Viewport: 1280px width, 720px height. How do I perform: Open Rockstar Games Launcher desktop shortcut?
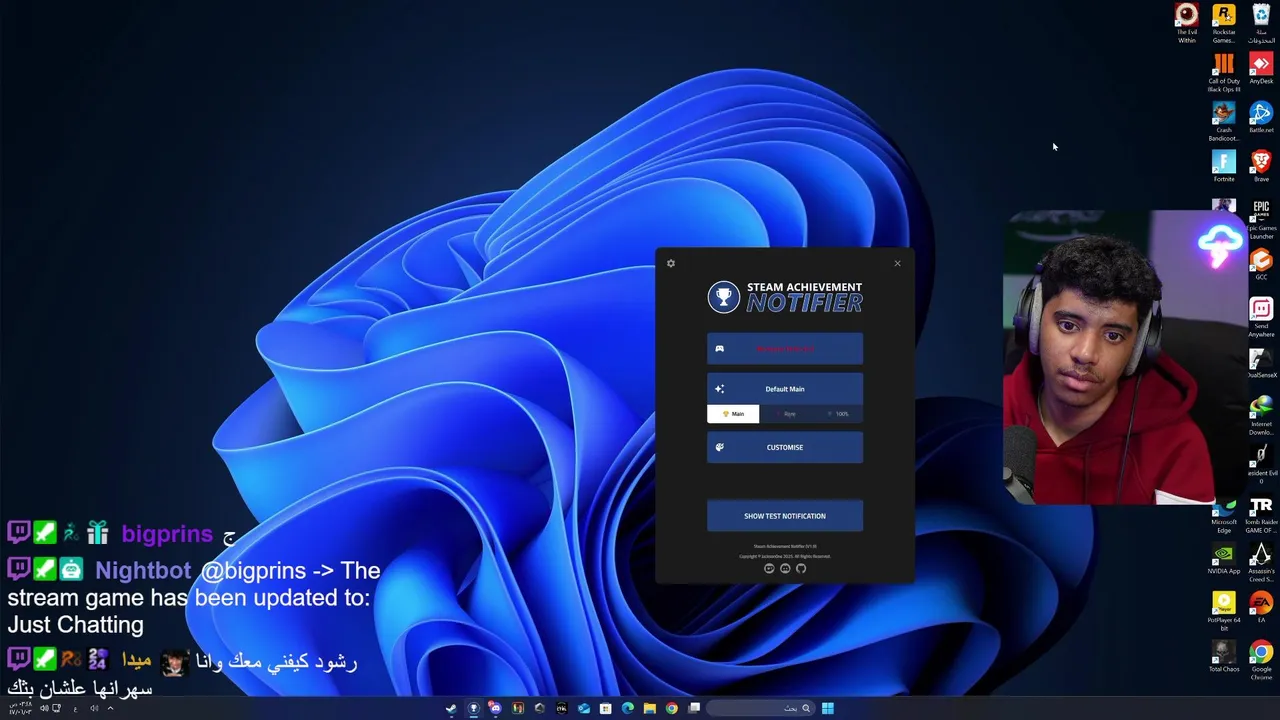(x=1224, y=24)
